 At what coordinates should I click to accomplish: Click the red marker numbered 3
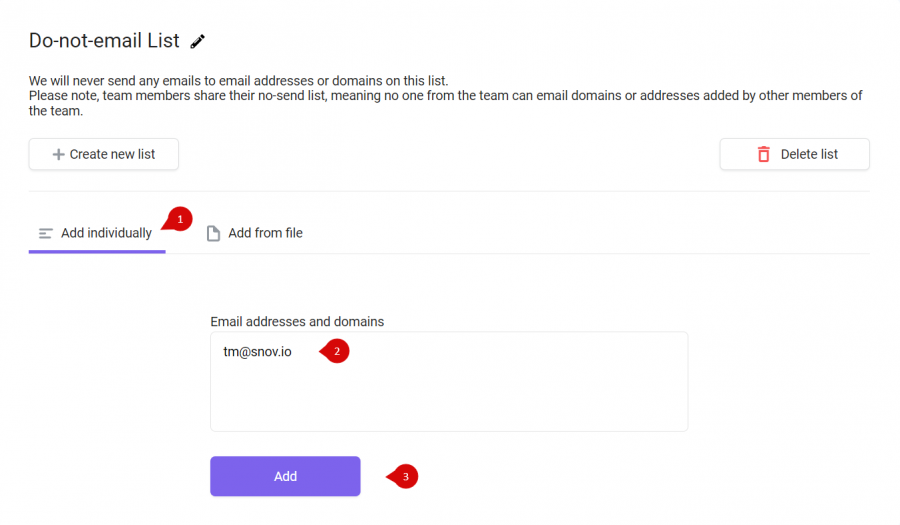click(403, 476)
